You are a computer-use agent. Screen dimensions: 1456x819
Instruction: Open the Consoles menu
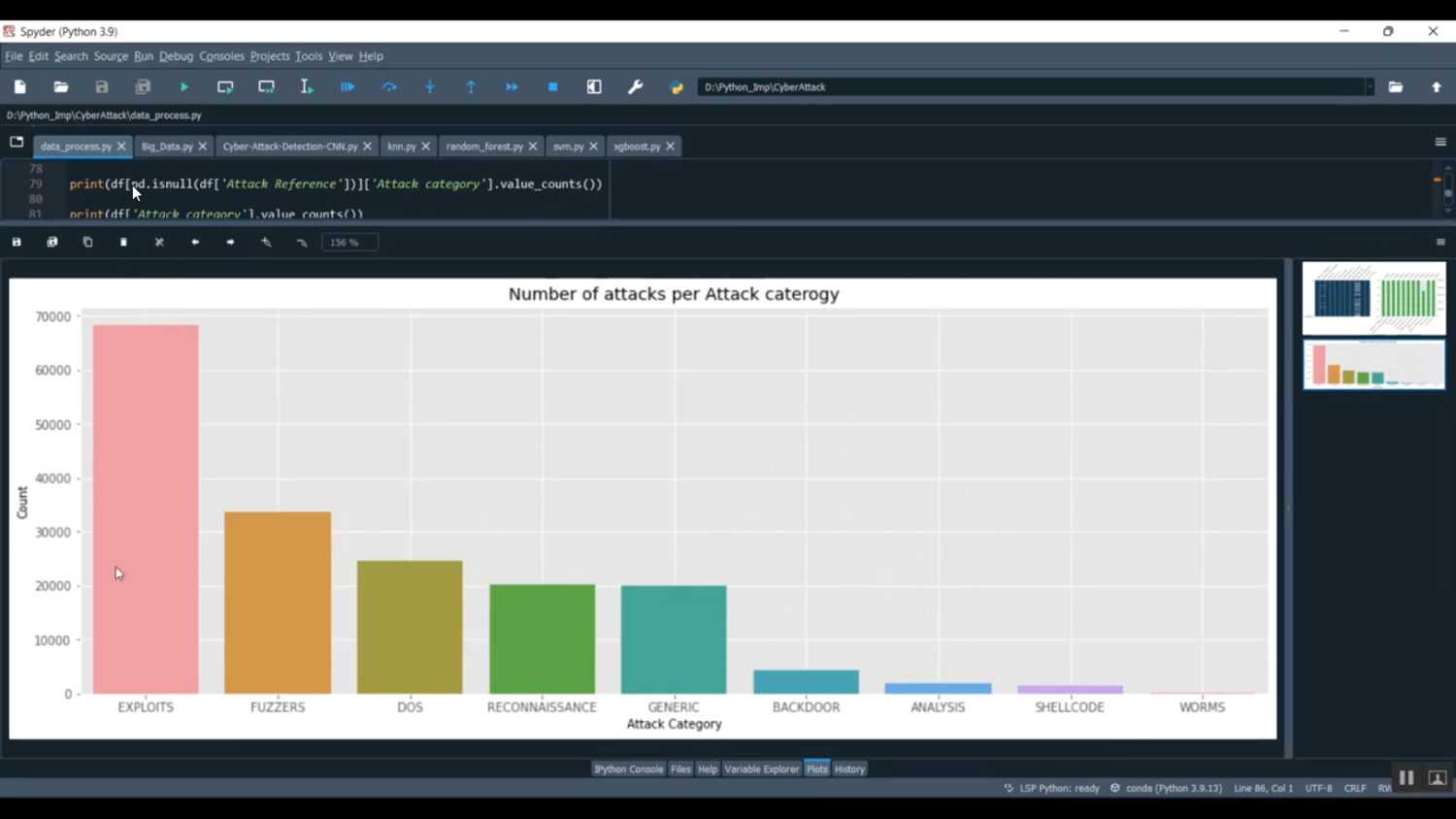[221, 56]
